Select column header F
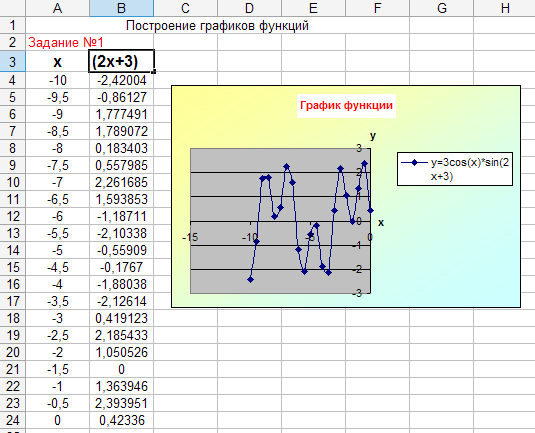The width and height of the screenshot is (535, 433). pyautogui.click(x=377, y=8)
